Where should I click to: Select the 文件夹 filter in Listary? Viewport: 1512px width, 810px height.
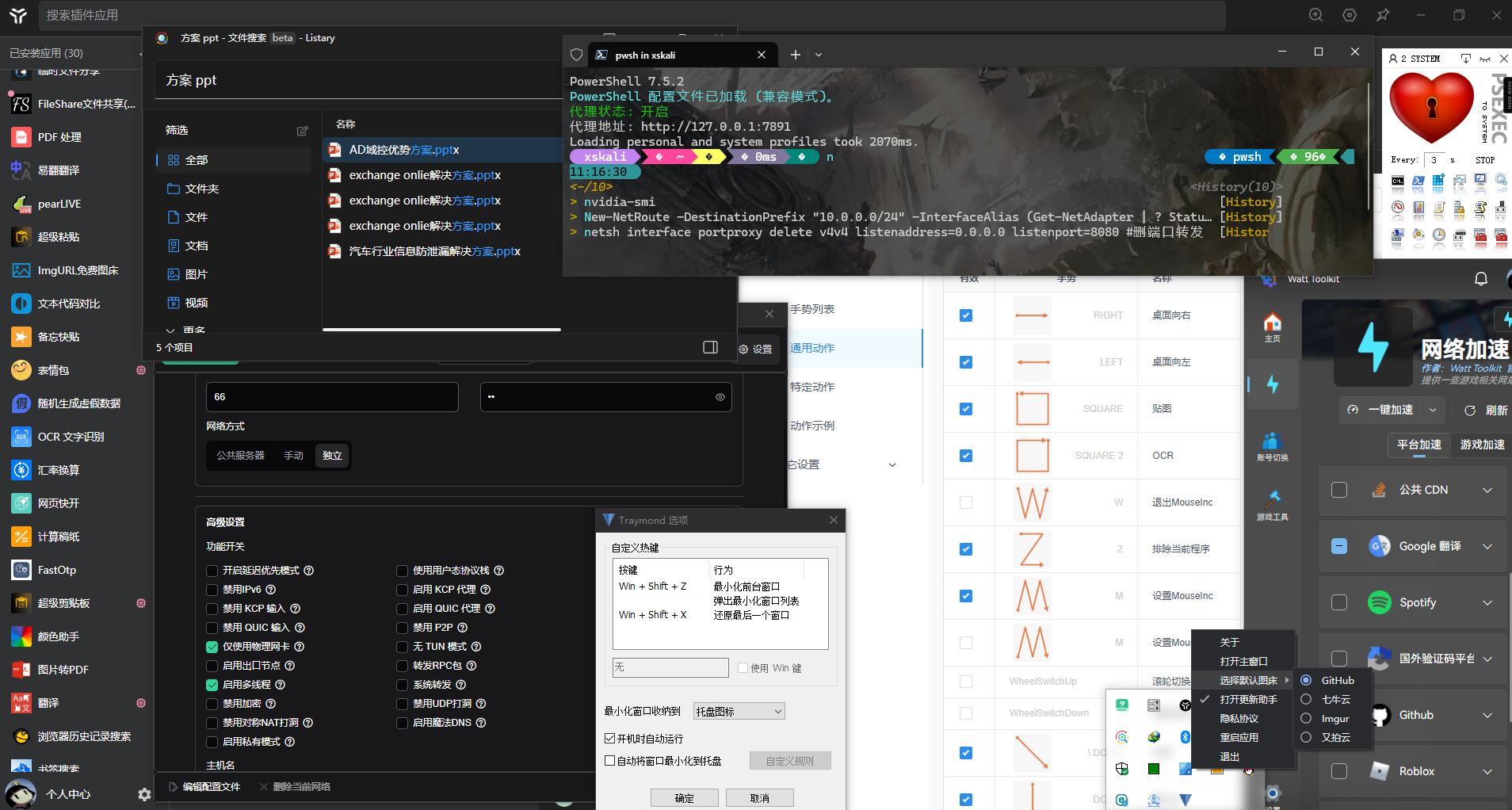(235, 189)
